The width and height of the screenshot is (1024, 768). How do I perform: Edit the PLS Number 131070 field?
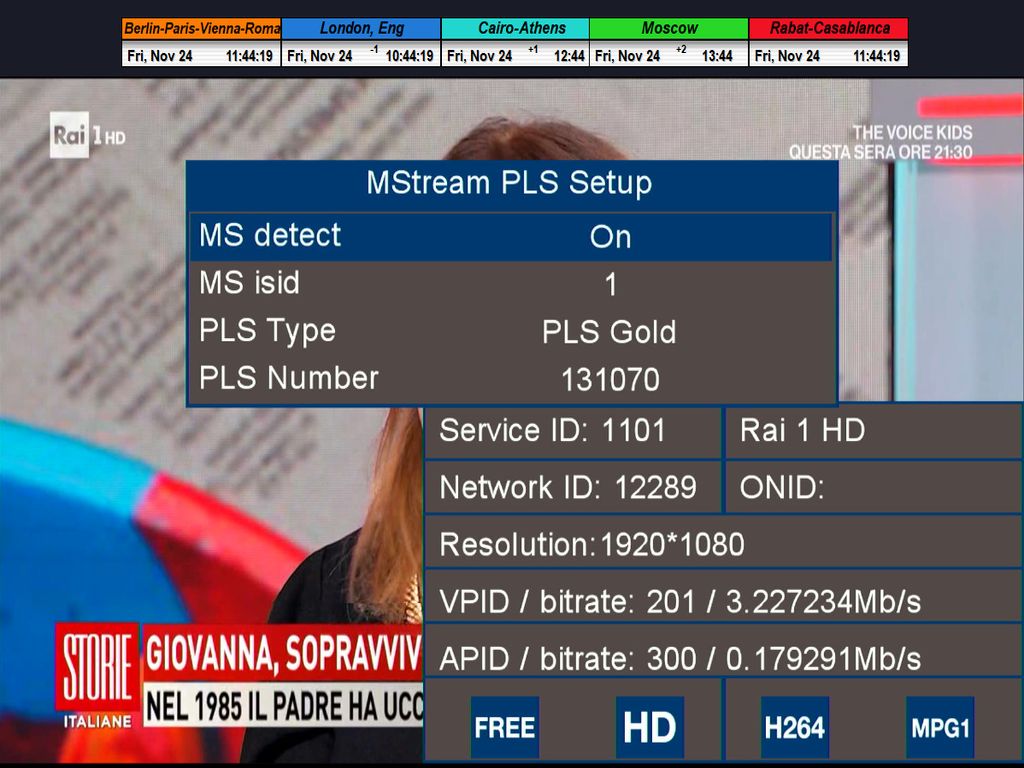pos(610,380)
